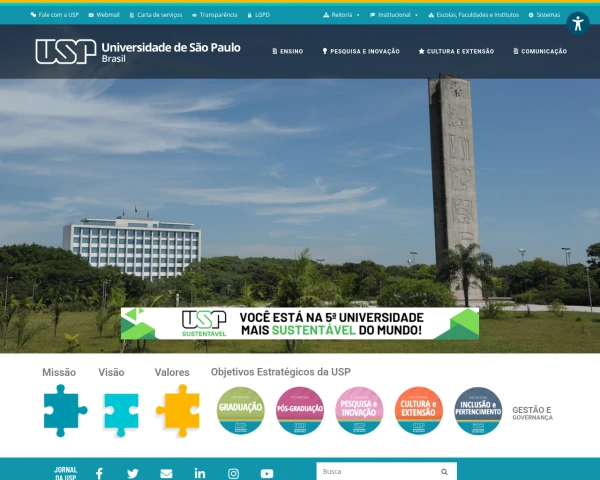Open the magenta Pós-Graduação badge

point(300,410)
